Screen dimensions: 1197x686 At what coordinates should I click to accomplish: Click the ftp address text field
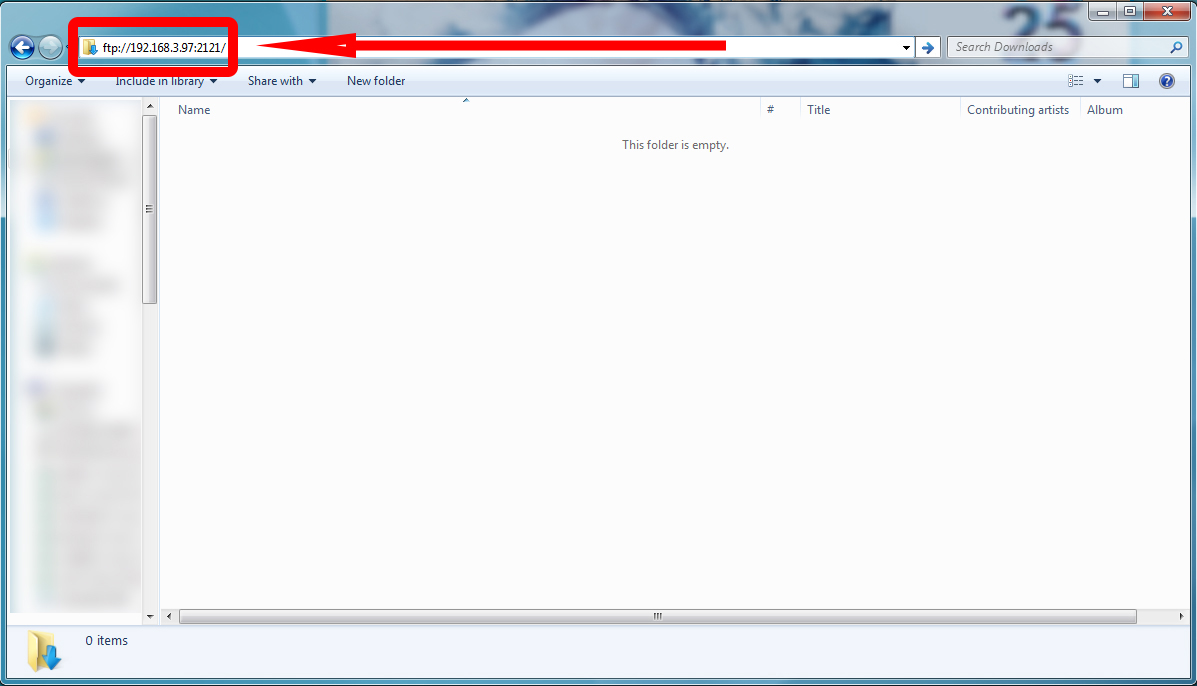500,47
